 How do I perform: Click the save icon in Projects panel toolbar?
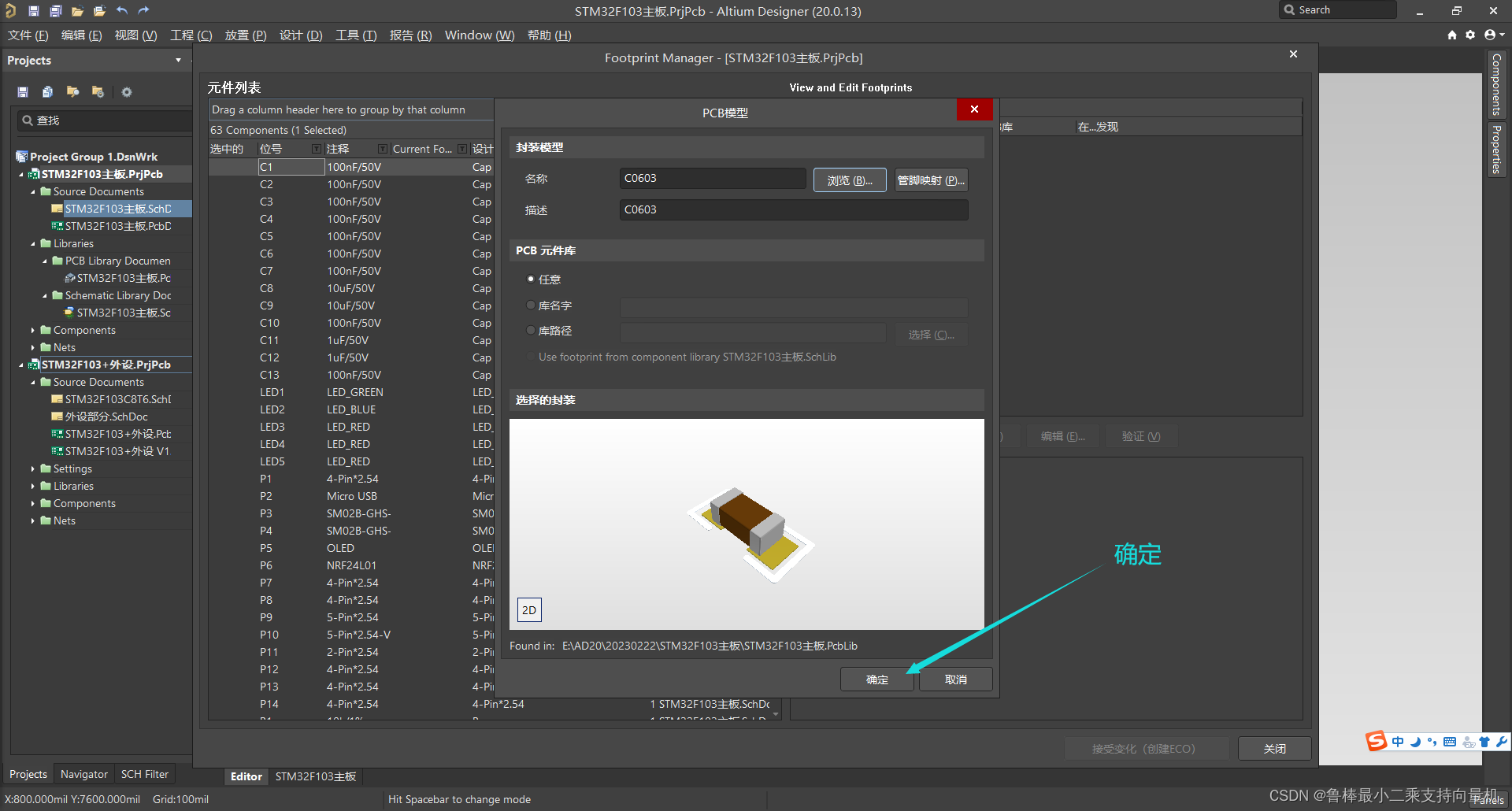[23, 92]
